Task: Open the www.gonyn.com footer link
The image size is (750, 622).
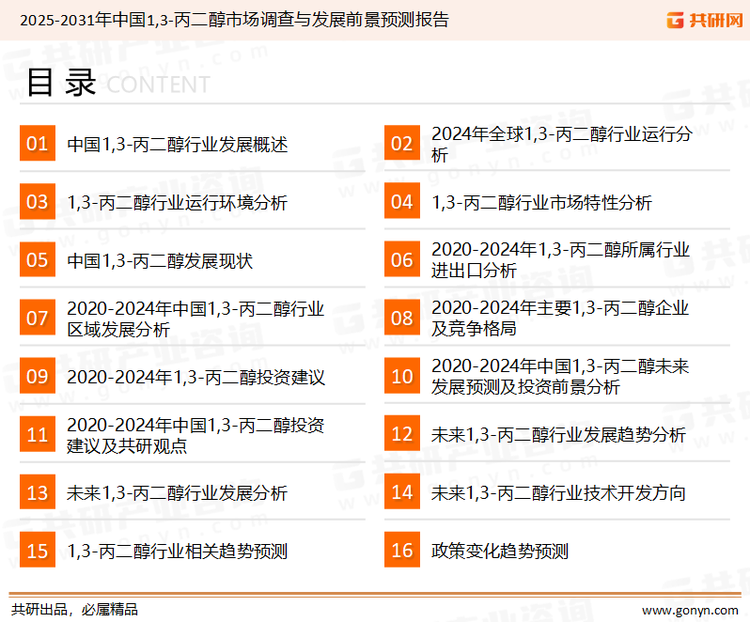Action: click(x=690, y=610)
